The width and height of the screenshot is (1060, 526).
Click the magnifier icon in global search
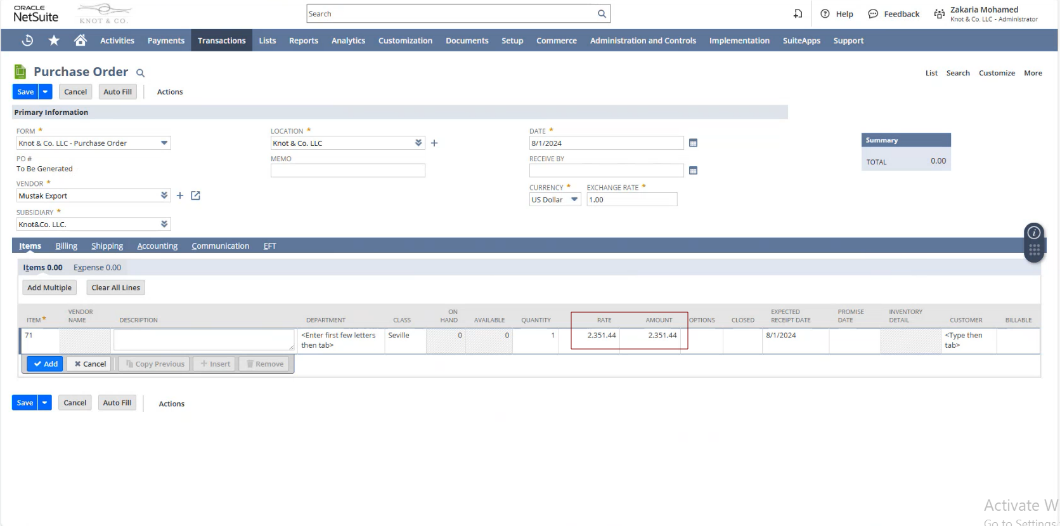[x=601, y=14]
